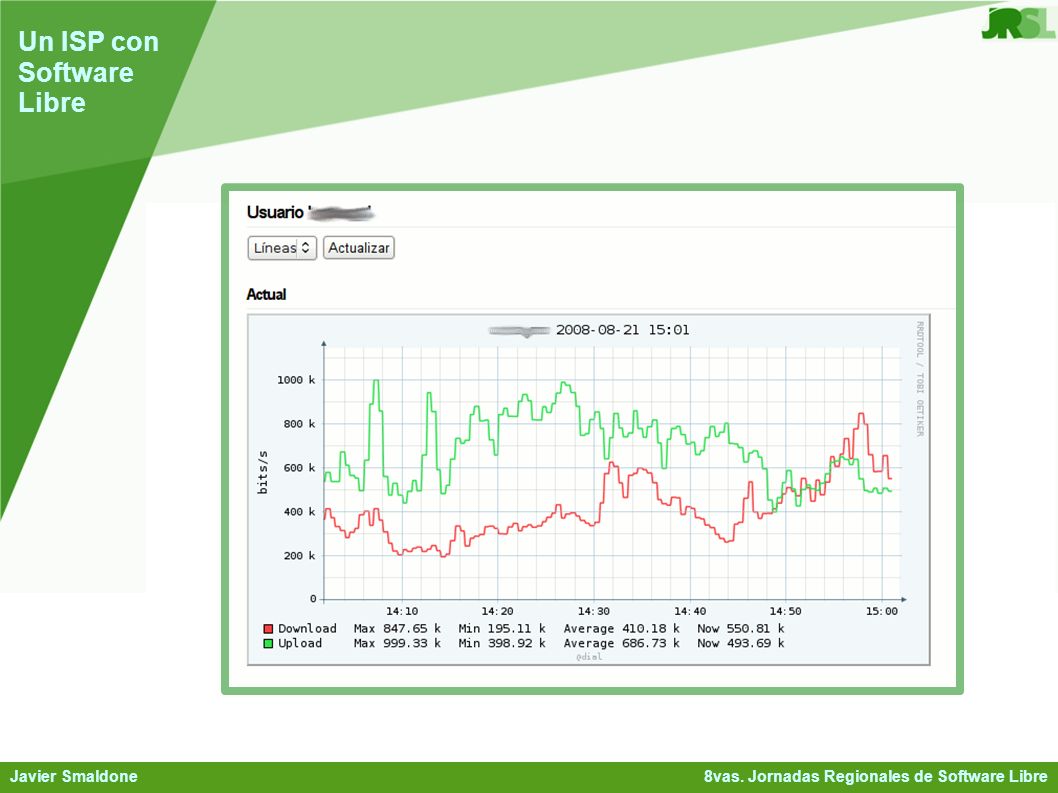Click the Download 'Average 410.18 k' value
This screenshot has height=793, width=1058.
click(621, 628)
